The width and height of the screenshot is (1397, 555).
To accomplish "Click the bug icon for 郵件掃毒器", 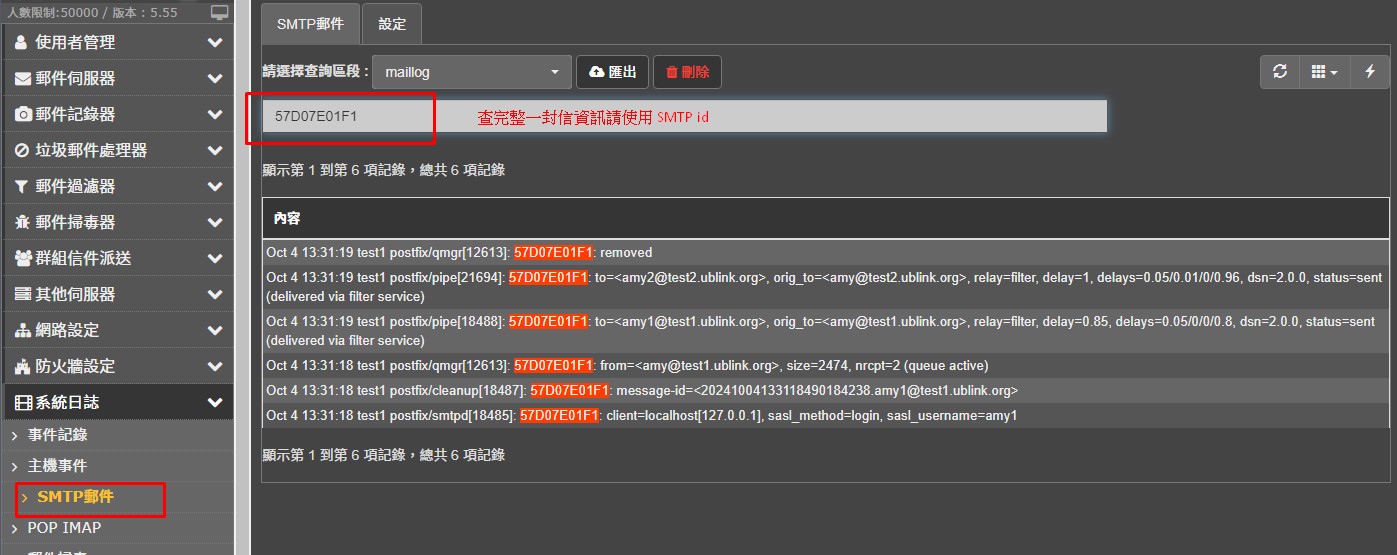I will pos(22,222).
